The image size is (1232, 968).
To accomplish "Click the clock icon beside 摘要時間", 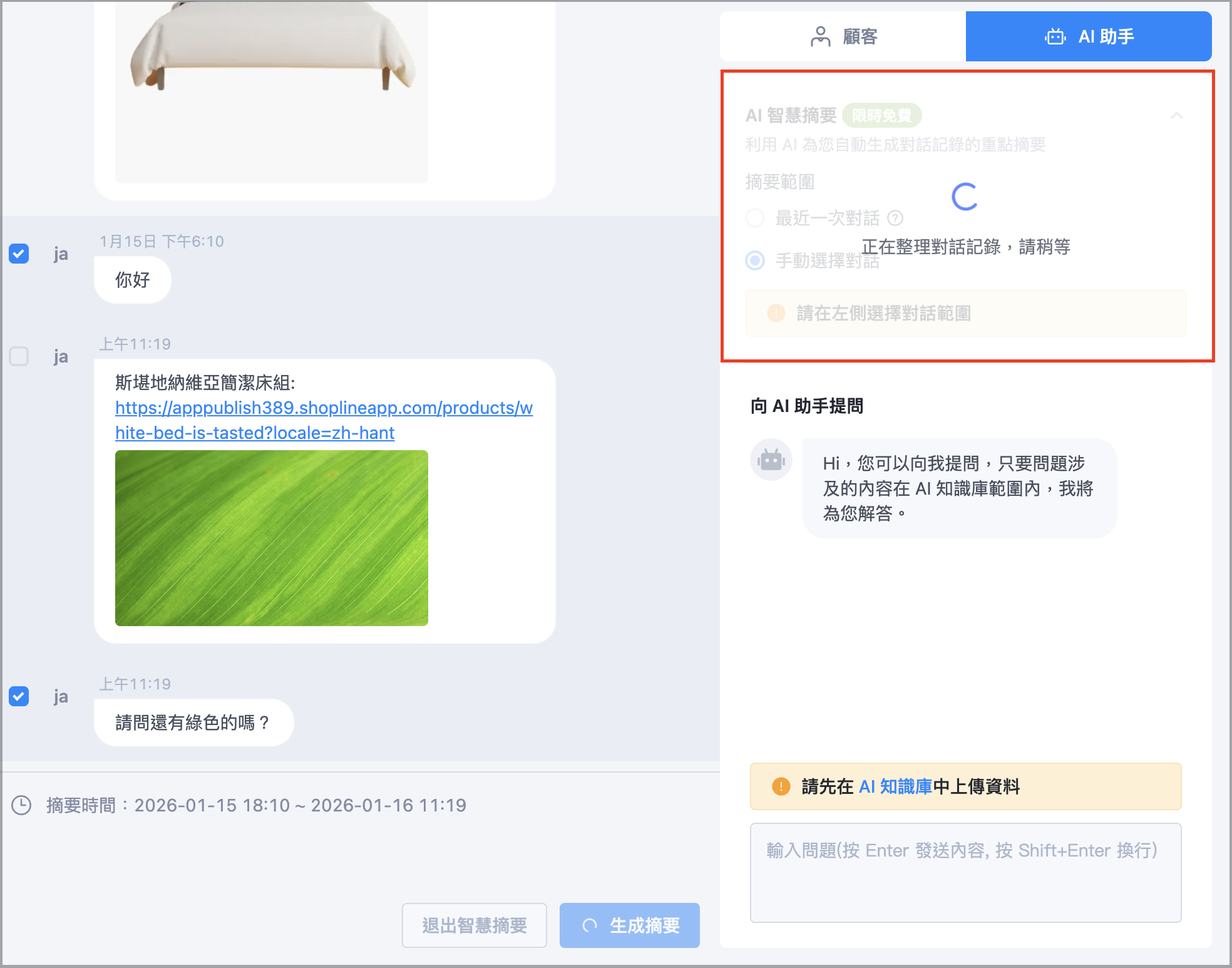I will 21,805.
